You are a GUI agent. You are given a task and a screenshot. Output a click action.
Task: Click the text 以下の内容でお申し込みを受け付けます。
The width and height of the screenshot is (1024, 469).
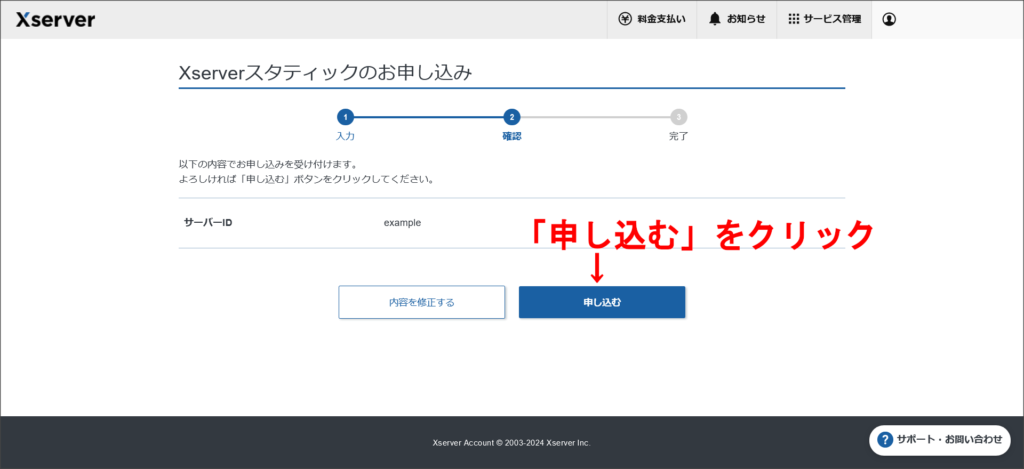[x=268, y=164]
